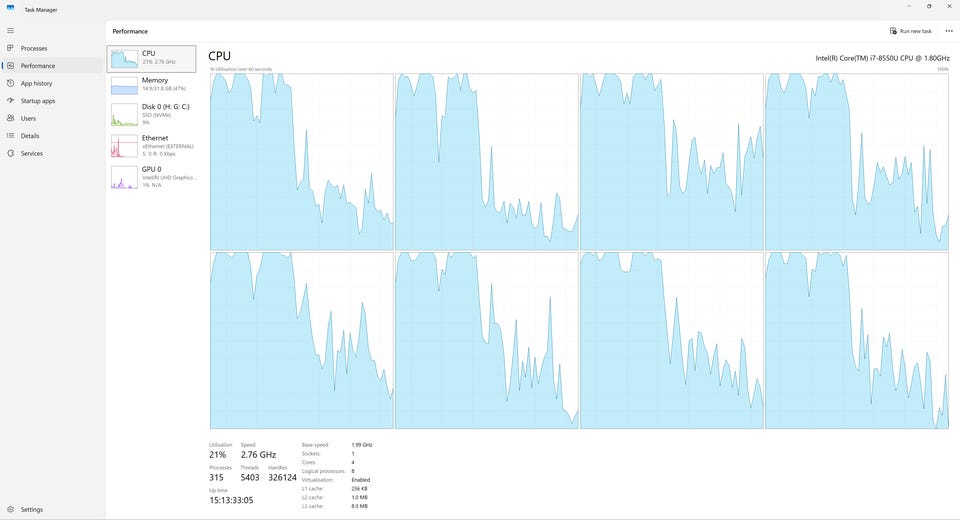The width and height of the screenshot is (960, 520).
Task: Click the Virtualisation Enabled value
Action: [361, 480]
